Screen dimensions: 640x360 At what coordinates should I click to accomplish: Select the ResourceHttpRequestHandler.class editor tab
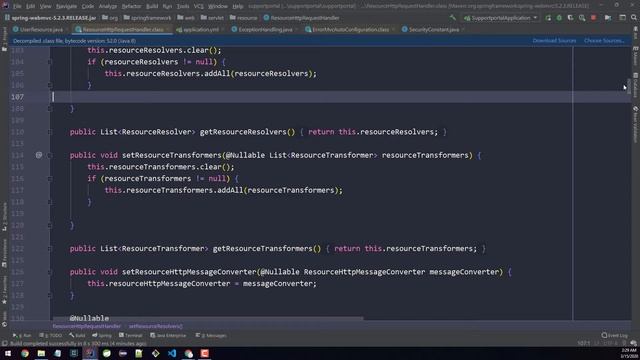click(x=122, y=29)
